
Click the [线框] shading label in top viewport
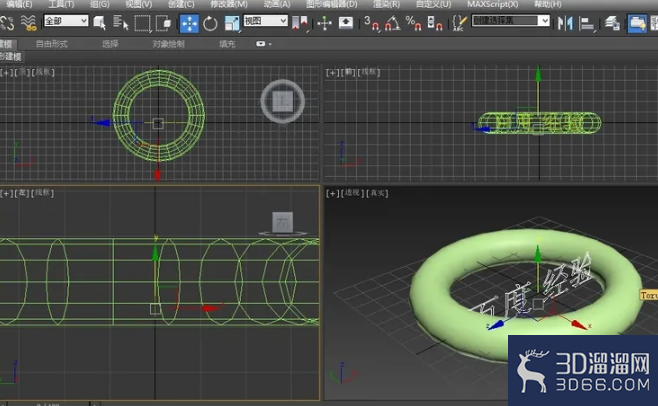point(43,72)
